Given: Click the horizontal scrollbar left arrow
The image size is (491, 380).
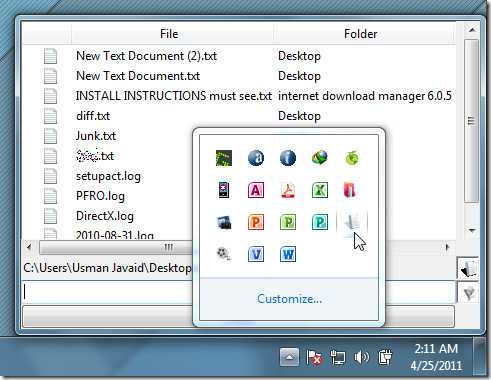Looking at the screenshot, I should pos(29,247).
